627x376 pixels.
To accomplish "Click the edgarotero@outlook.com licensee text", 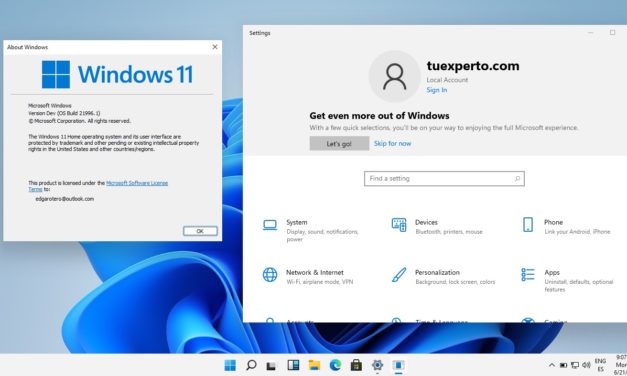I will pyautogui.click(x=65, y=199).
